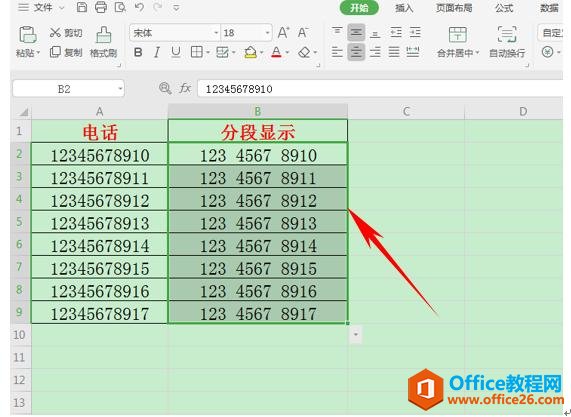
Task: Toggle top vertical alignment
Action: [337, 32]
